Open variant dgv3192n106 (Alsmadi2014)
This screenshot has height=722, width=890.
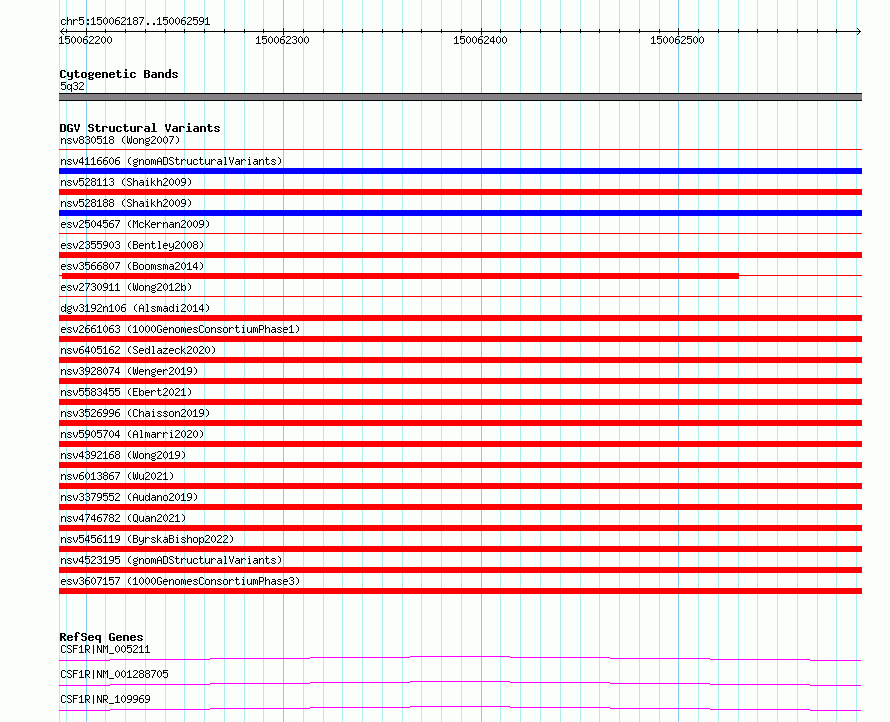click(135, 308)
